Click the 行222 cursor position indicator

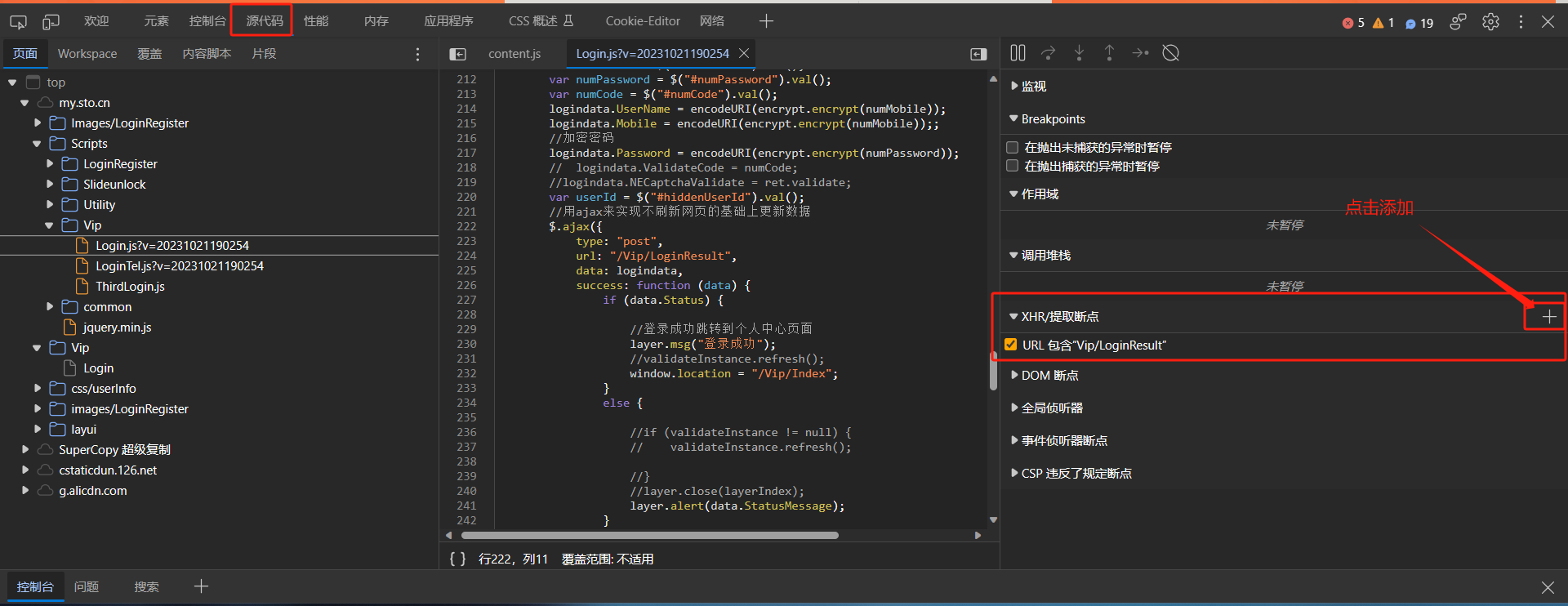pos(513,559)
